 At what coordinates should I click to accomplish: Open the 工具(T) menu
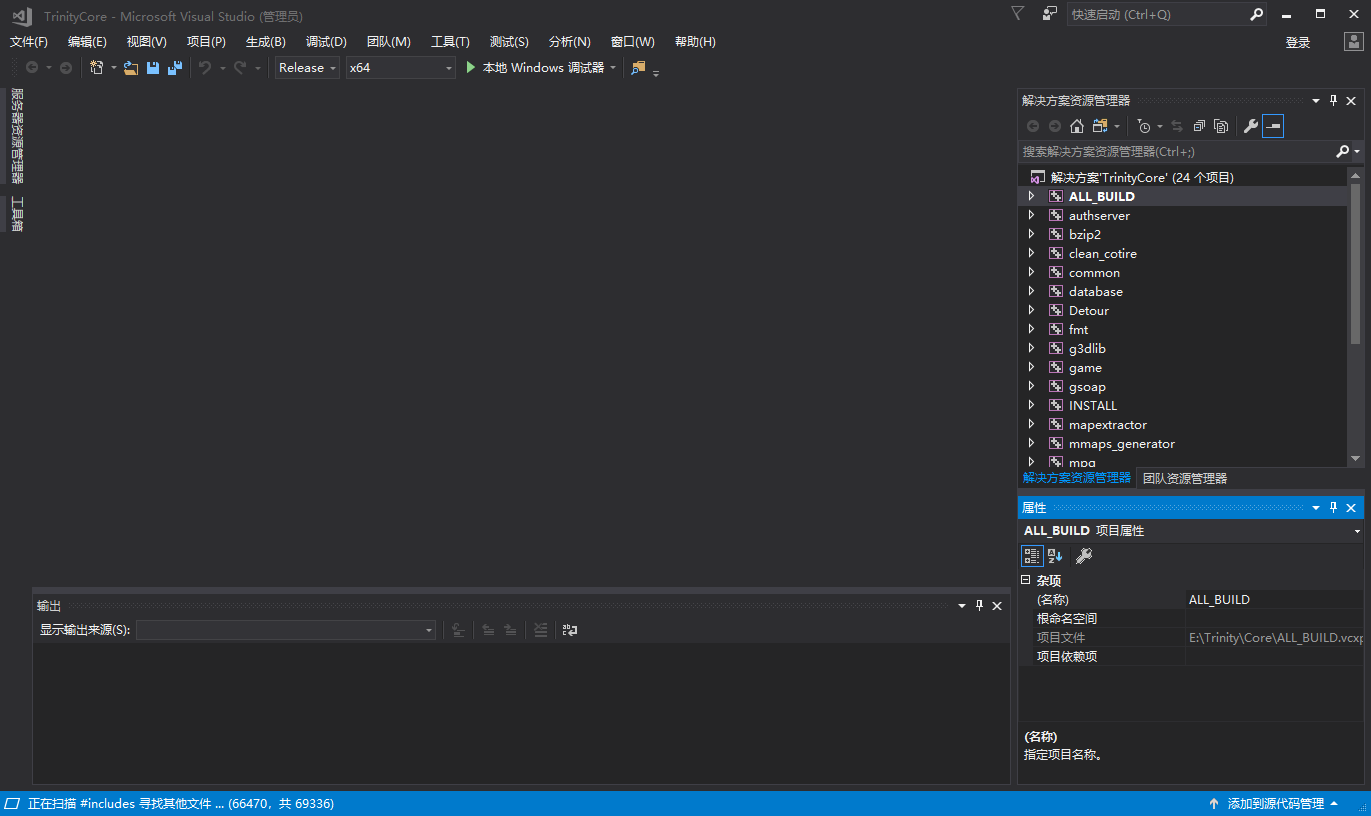point(450,42)
